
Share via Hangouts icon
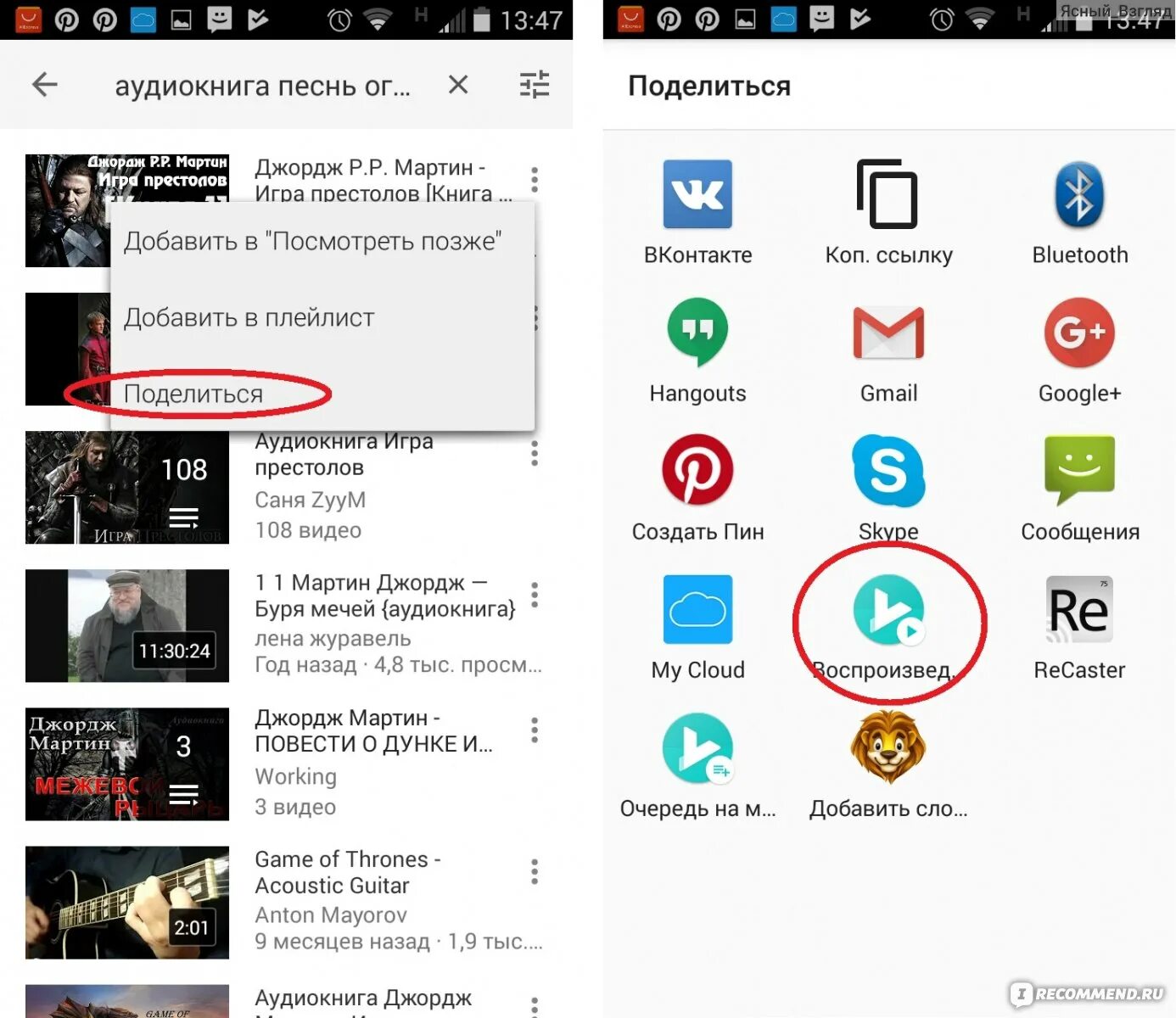click(697, 332)
